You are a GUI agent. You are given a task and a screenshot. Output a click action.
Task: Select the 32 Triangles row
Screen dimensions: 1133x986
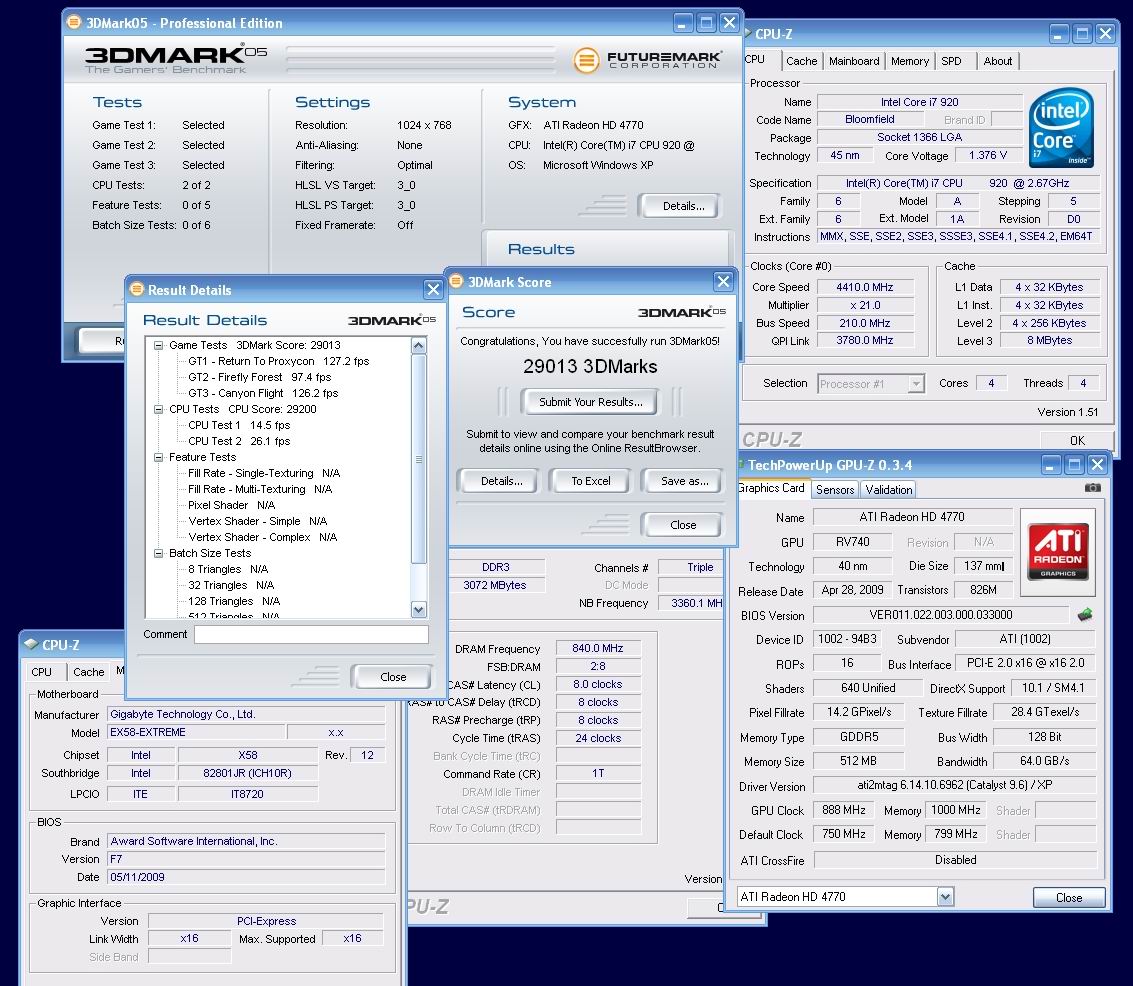(231, 585)
